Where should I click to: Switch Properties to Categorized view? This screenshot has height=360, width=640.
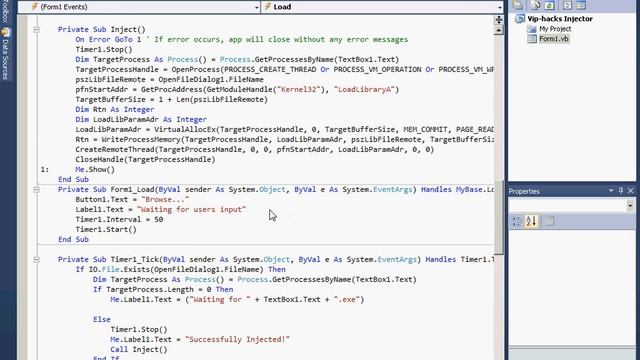tap(517, 221)
